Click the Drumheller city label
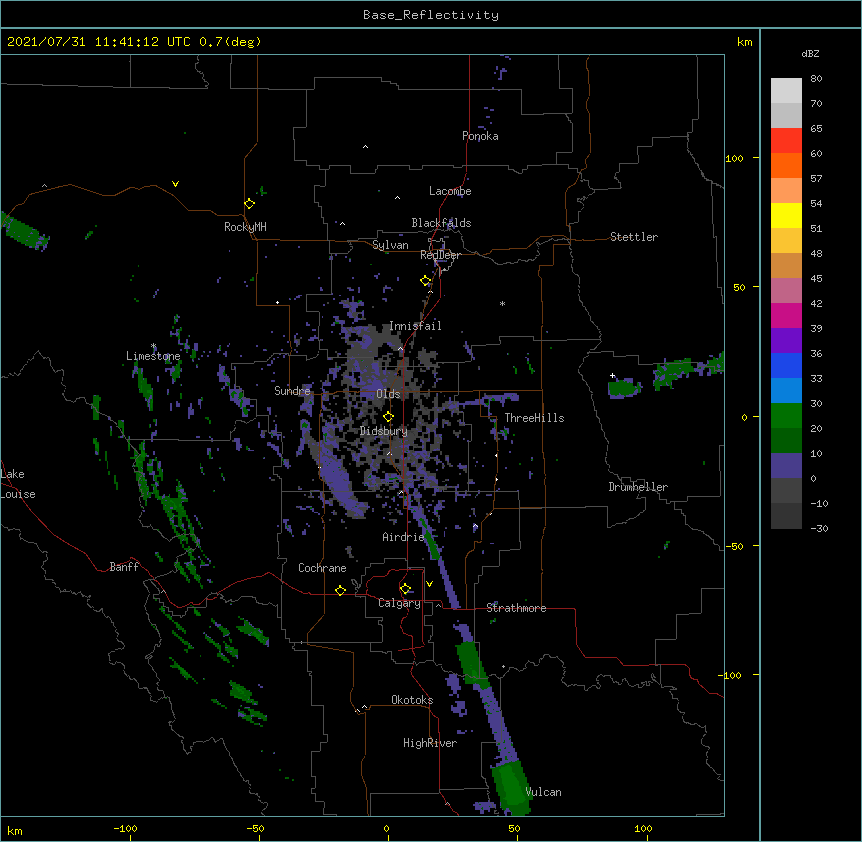The width and height of the screenshot is (862, 842). tap(638, 487)
